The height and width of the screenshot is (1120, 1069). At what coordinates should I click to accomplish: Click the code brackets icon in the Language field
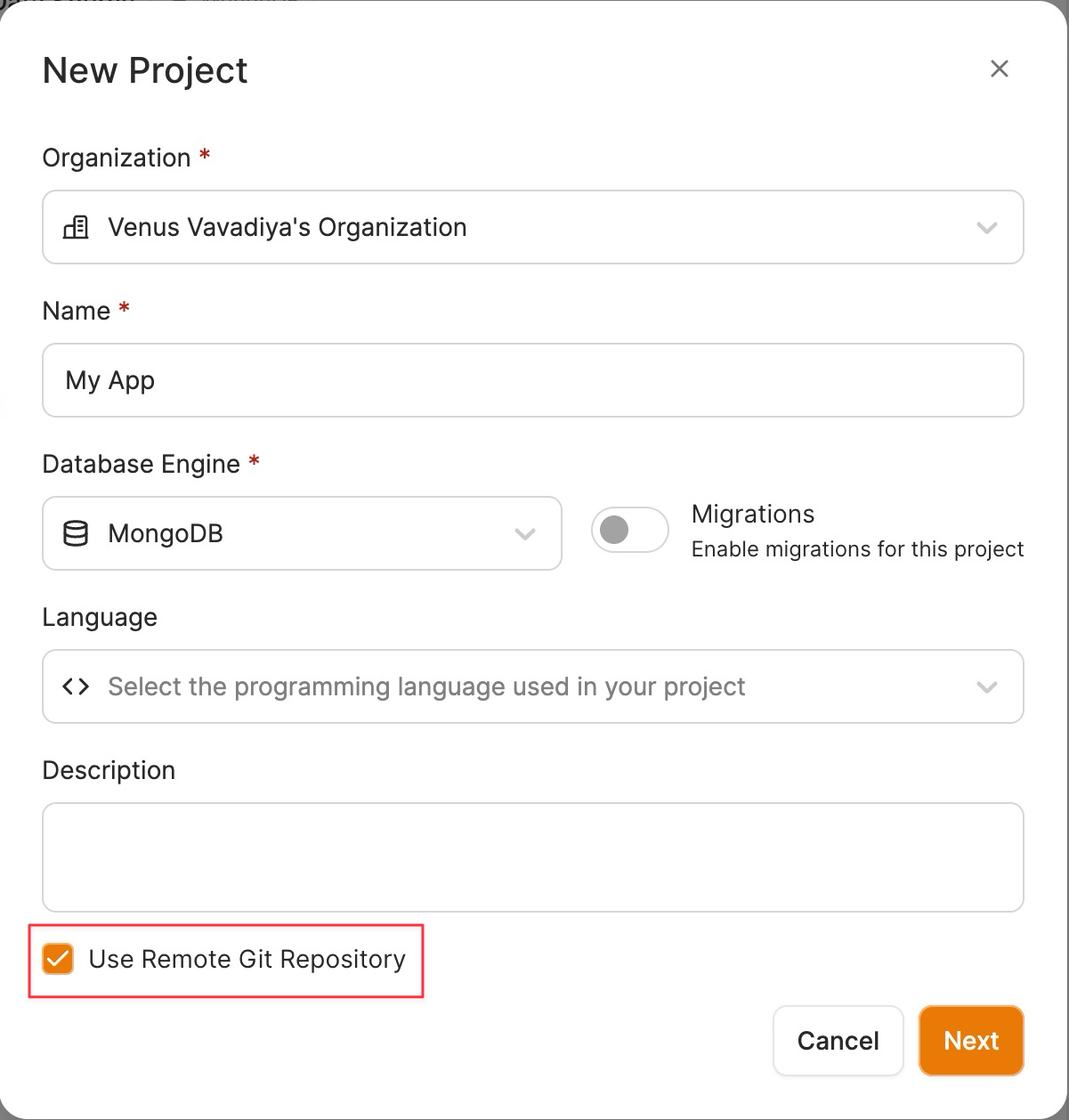76,686
